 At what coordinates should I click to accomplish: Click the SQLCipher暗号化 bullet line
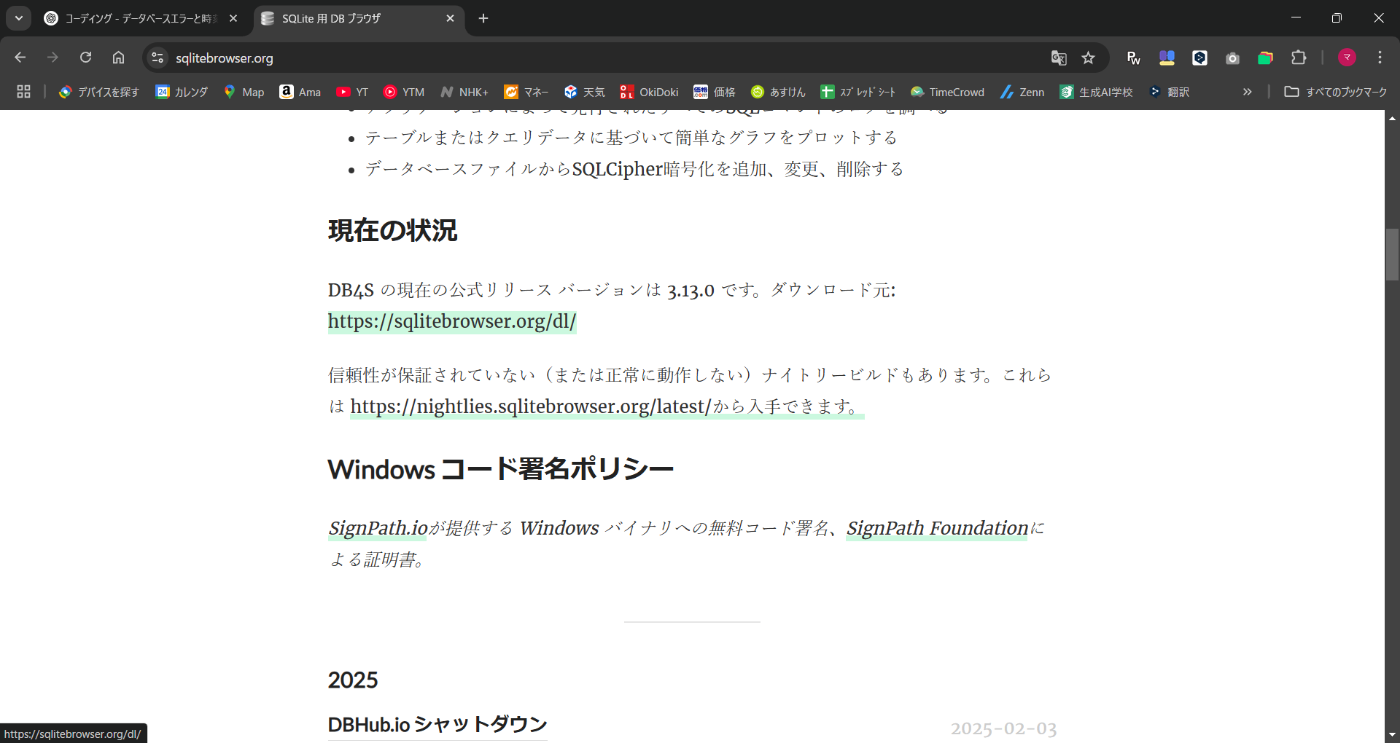pos(634,169)
